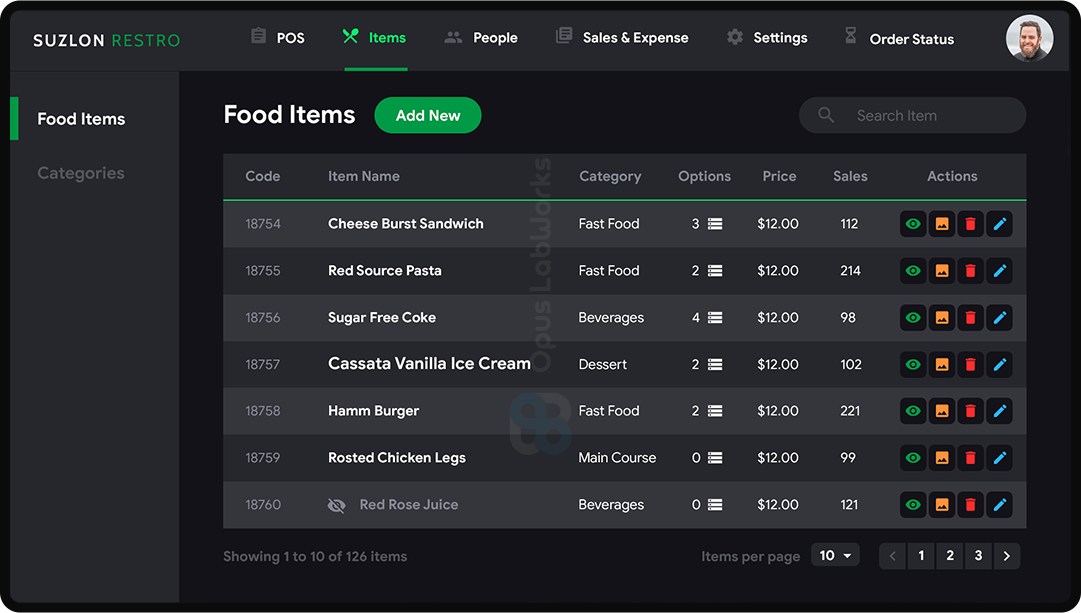
Task: Toggle visibility of Cheese Burst Sandwich
Action: tap(913, 224)
